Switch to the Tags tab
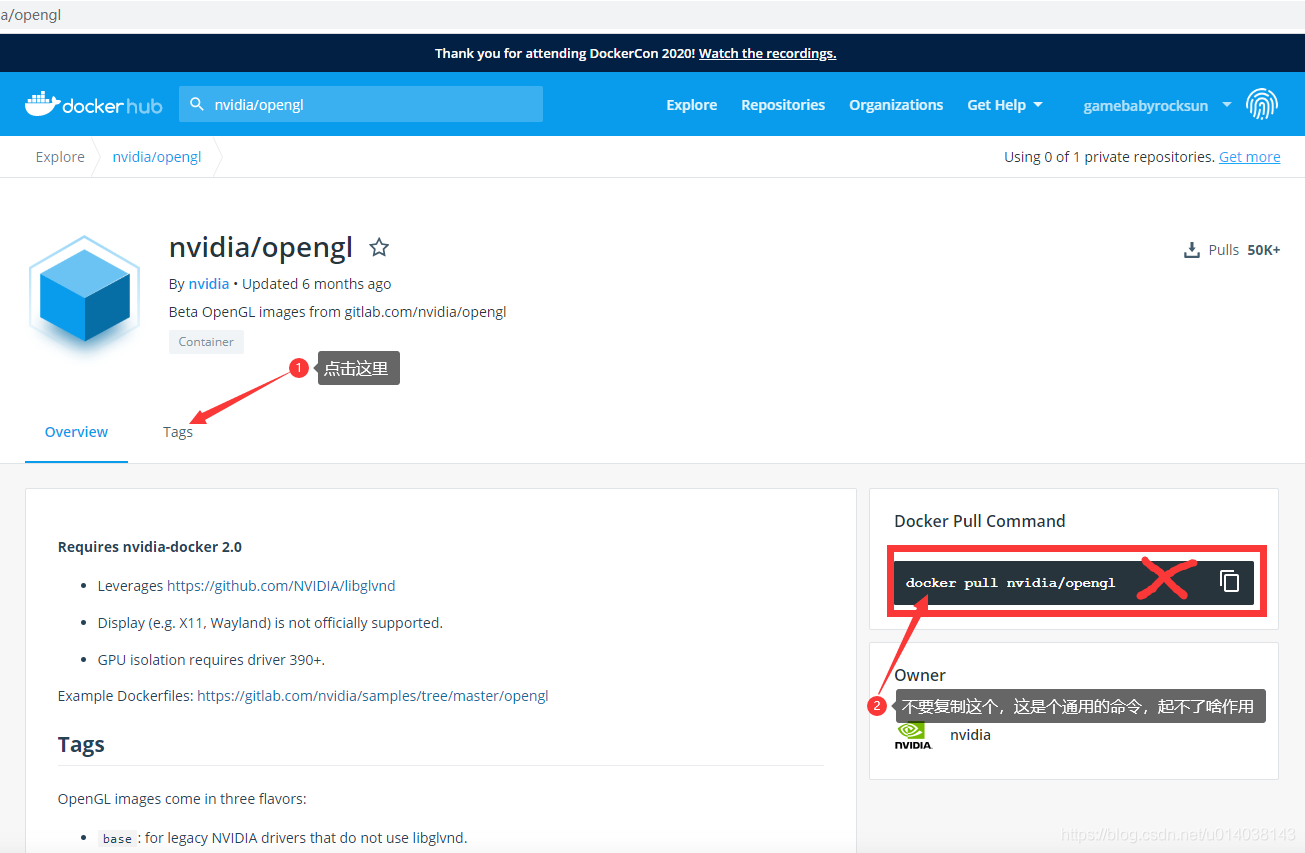Image resolution: width=1305 pixels, height=853 pixels. pyautogui.click(x=178, y=432)
